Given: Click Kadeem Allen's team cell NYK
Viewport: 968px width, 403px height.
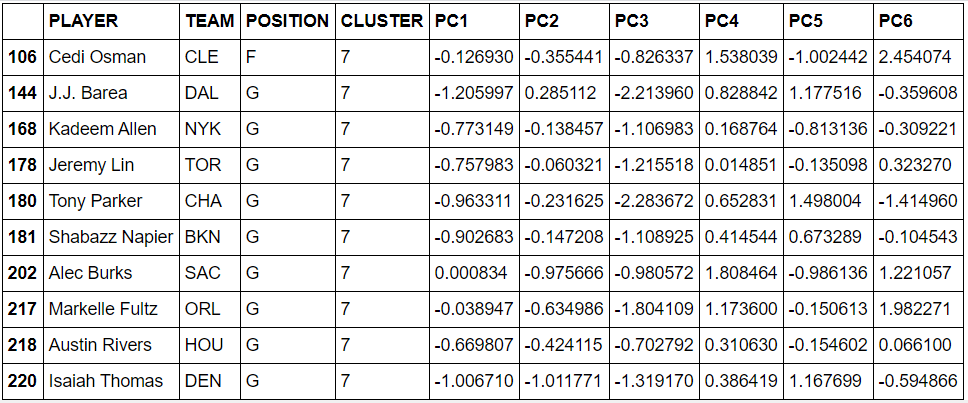Looking at the screenshot, I should 210,130.
